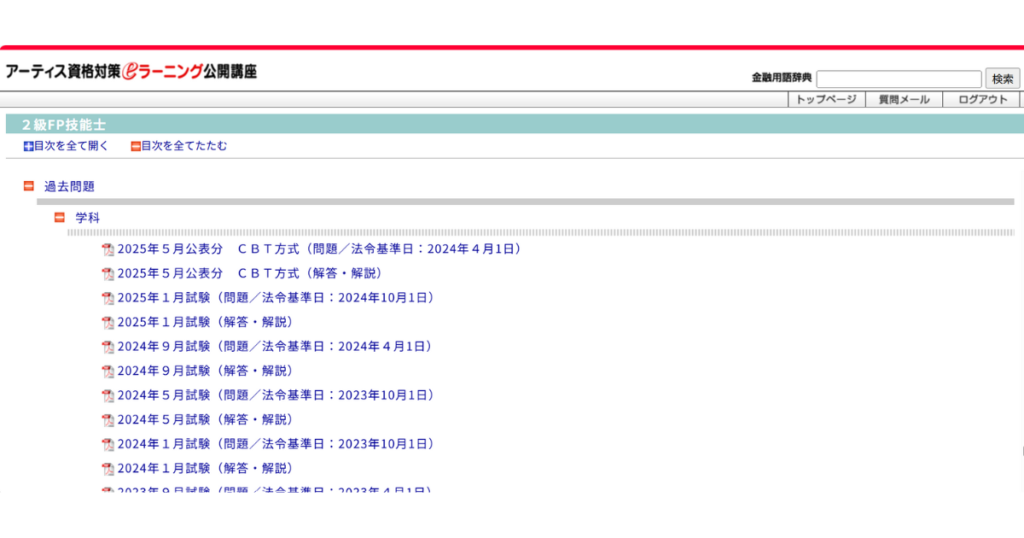The width and height of the screenshot is (1024, 538).
Task: Collapse the 過去問題 section
Action: pyautogui.click(x=29, y=186)
